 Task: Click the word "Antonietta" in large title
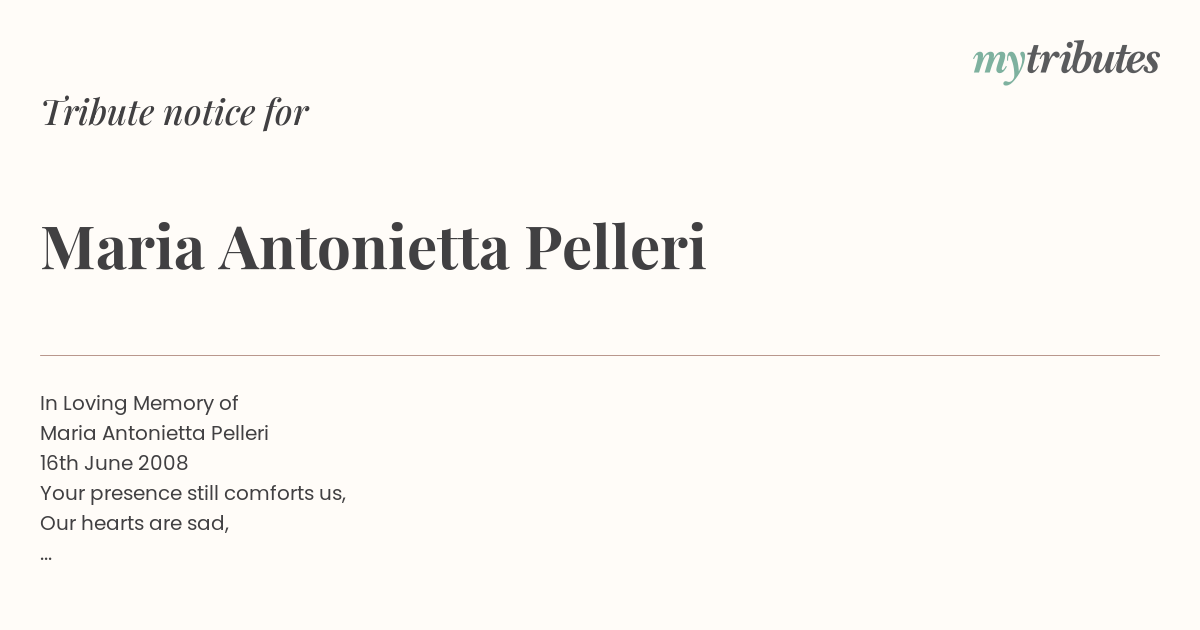click(364, 247)
